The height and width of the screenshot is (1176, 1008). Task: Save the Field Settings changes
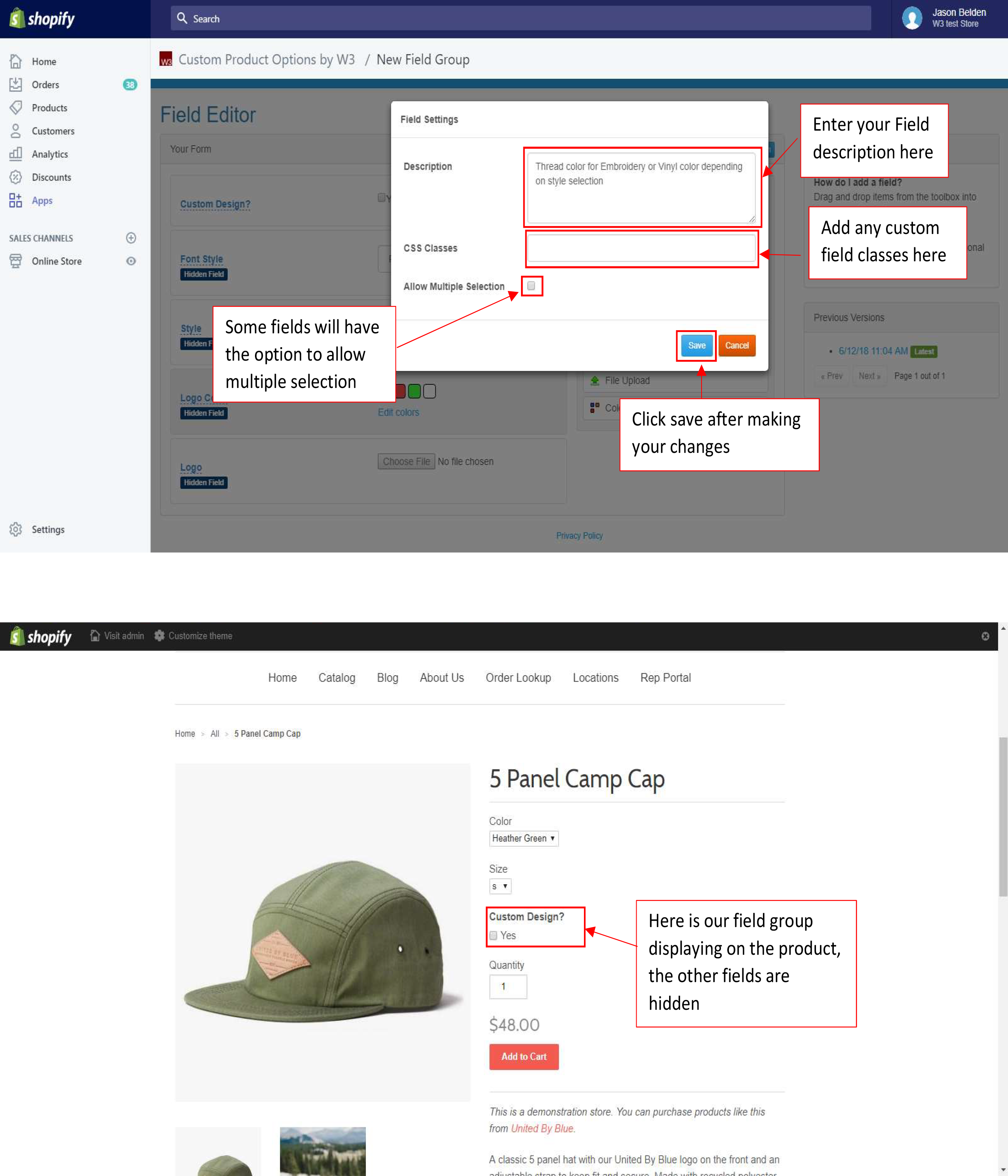click(696, 345)
